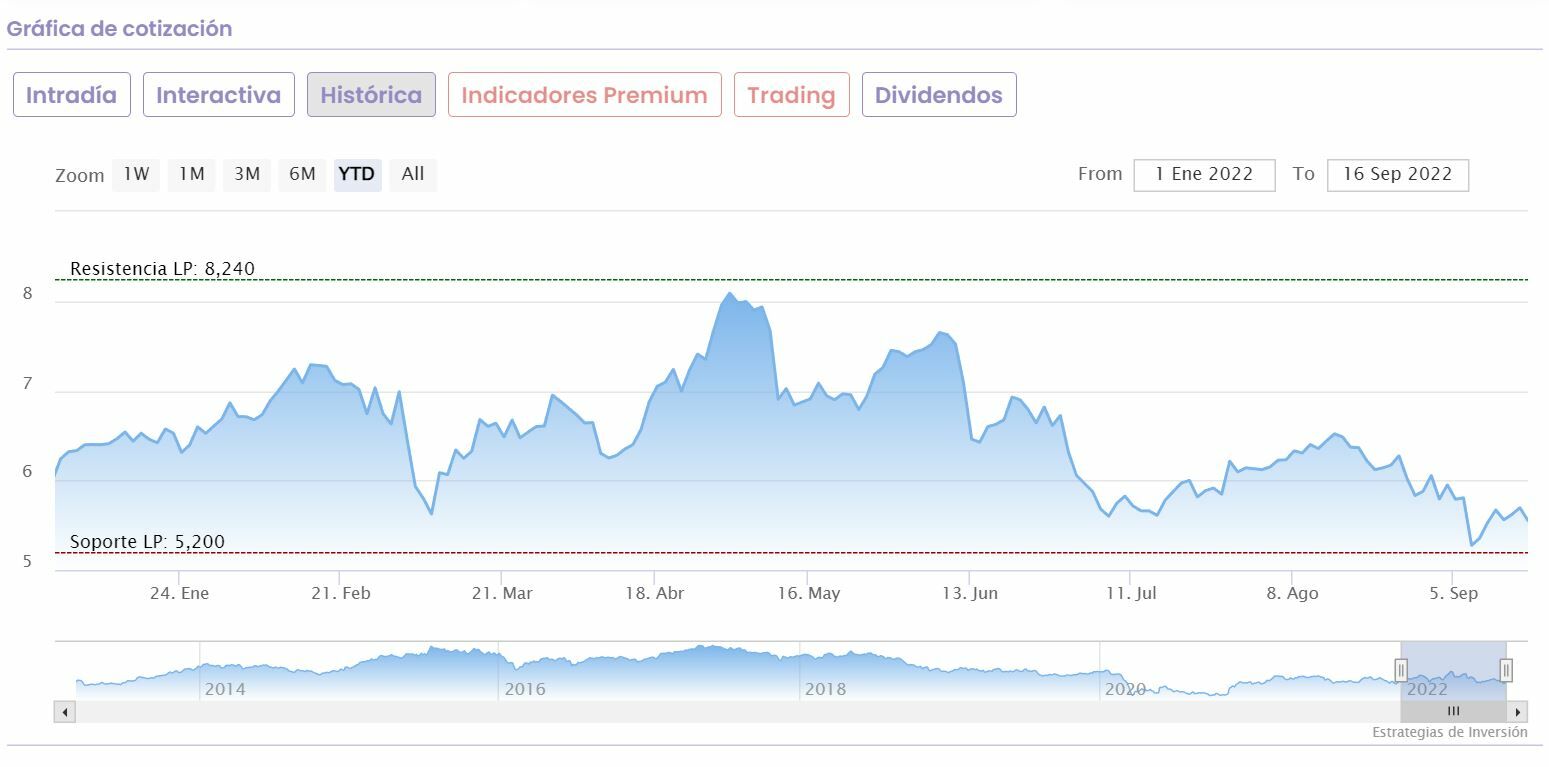Viewport: 1549px width, 767px height.
Task: Click the From date field
Action: pyautogui.click(x=1204, y=174)
